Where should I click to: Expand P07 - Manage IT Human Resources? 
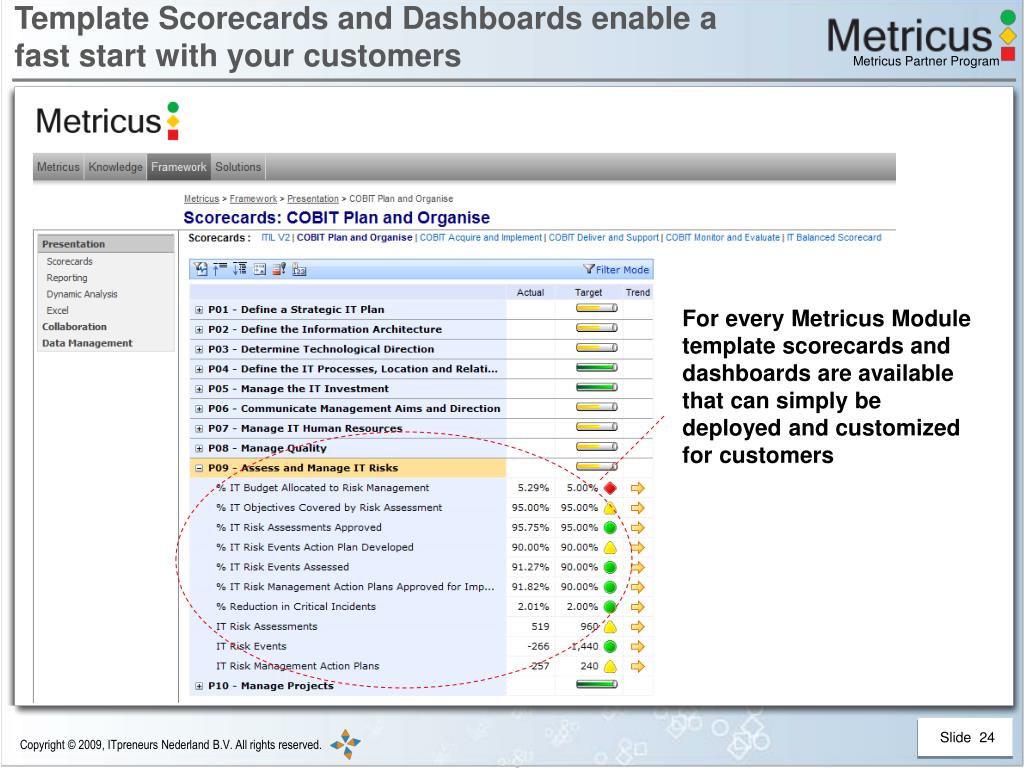[x=199, y=429]
